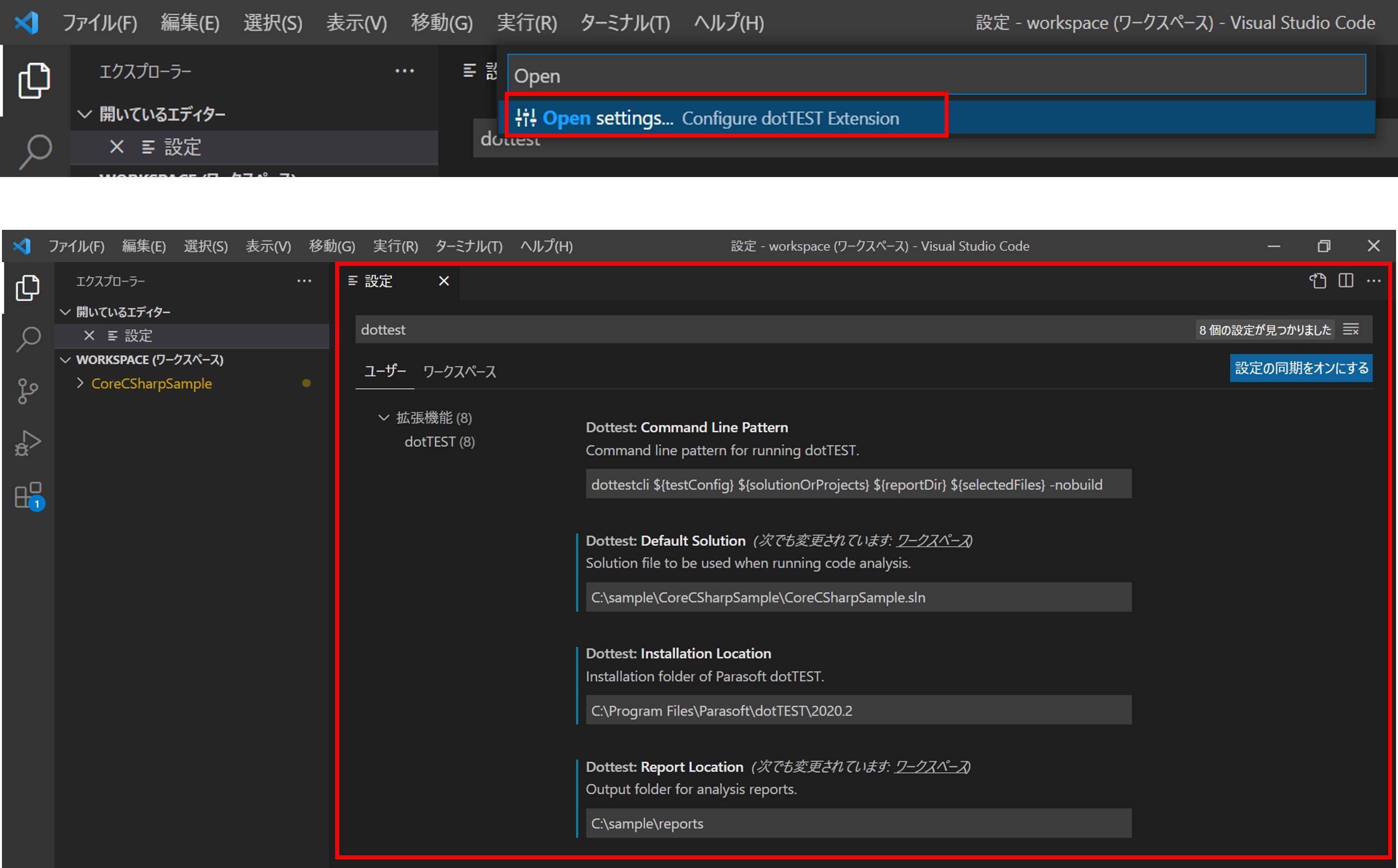The height and width of the screenshot is (868, 1398).
Task: Open the Explorer panel's more actions ellipsis
Action: point(304,281)
